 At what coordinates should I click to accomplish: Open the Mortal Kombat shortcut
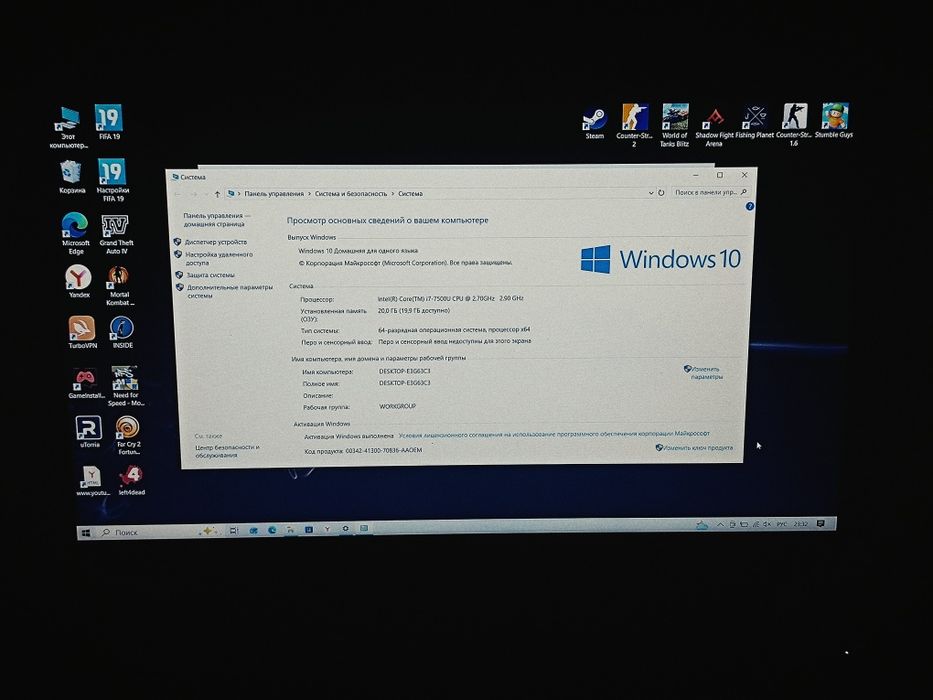pos(119,286)
